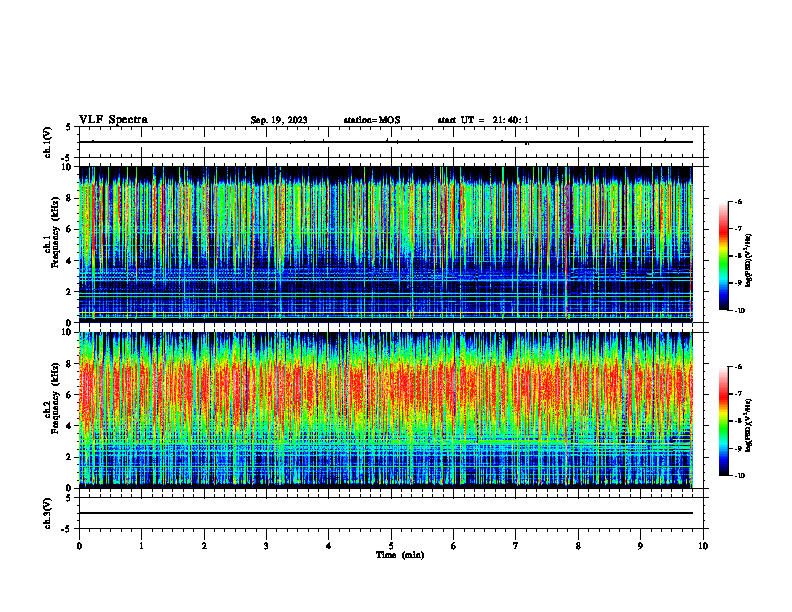Click the "station=MOS" header label

(x=372, y=120)
